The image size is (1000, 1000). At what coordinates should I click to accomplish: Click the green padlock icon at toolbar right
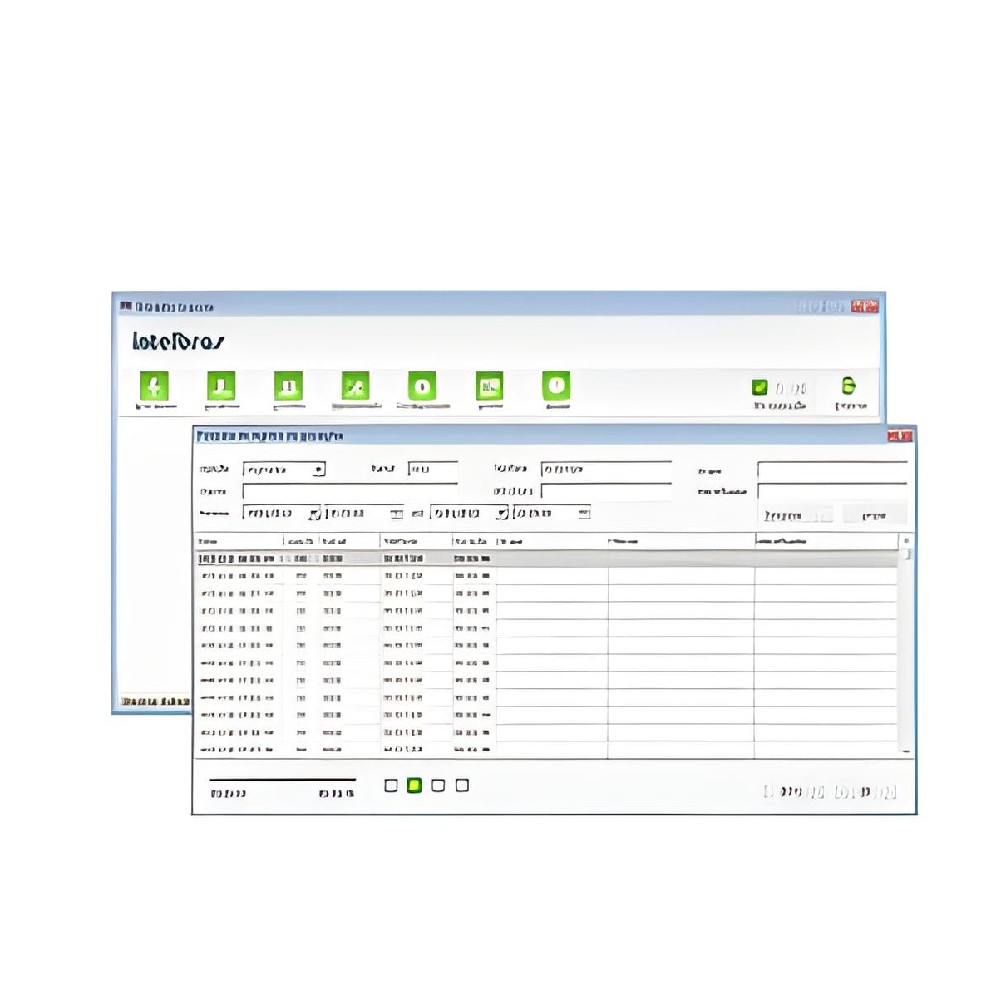coord(849,386)
